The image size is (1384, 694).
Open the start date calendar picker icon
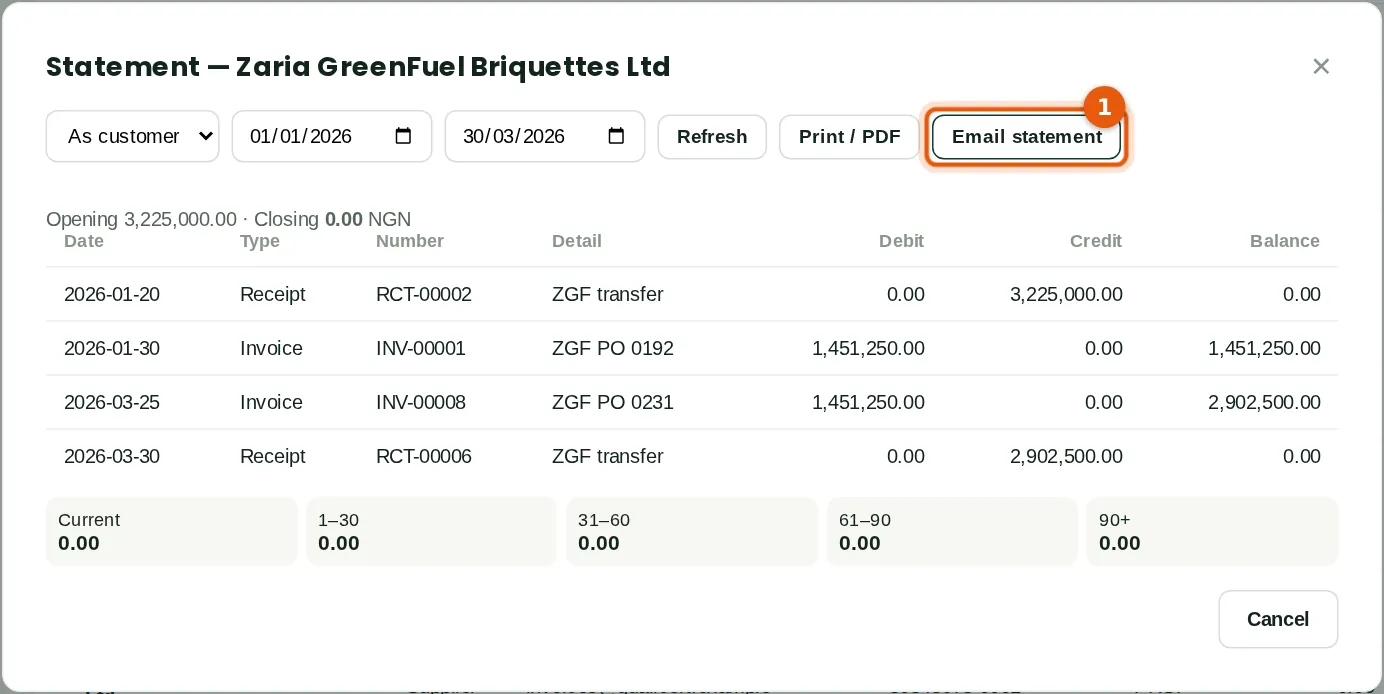click(404, 136)
